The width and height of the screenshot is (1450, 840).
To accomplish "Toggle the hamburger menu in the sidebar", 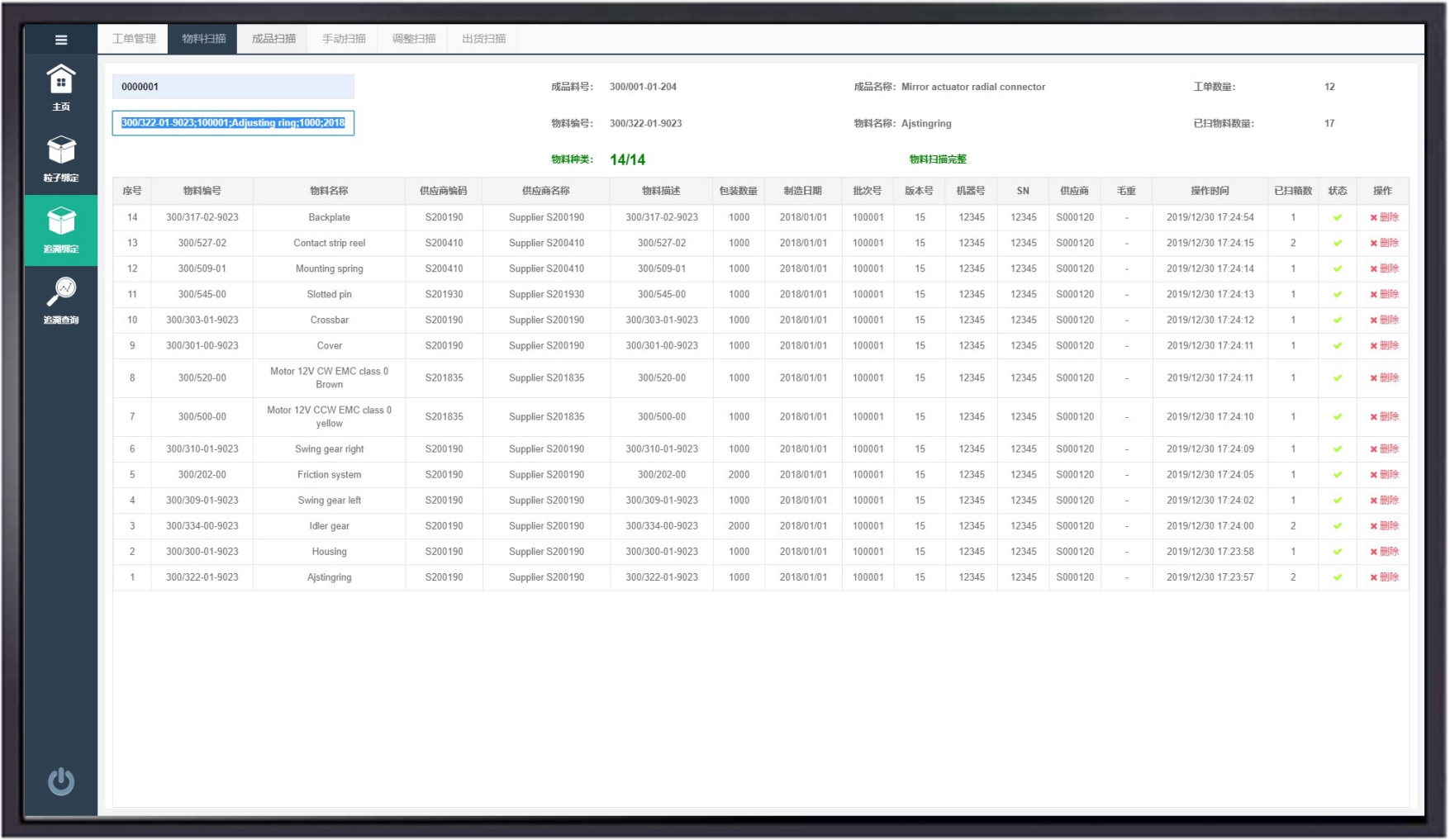I will tap(61, 40).
